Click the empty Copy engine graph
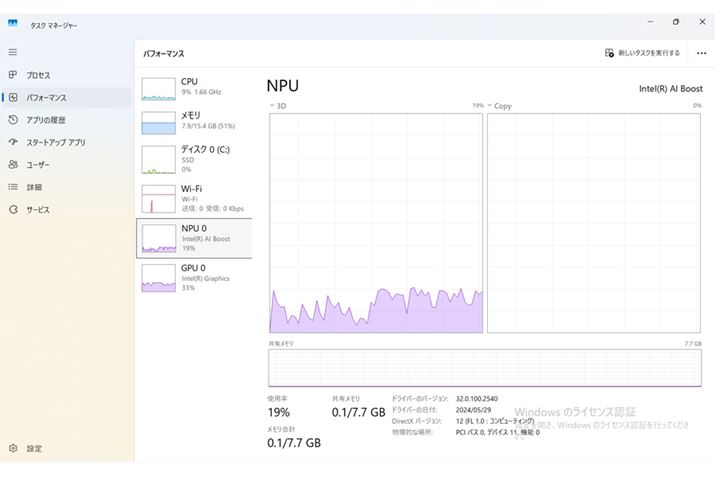Viewport: 715px width, 477px height. [x=594, y=223]
